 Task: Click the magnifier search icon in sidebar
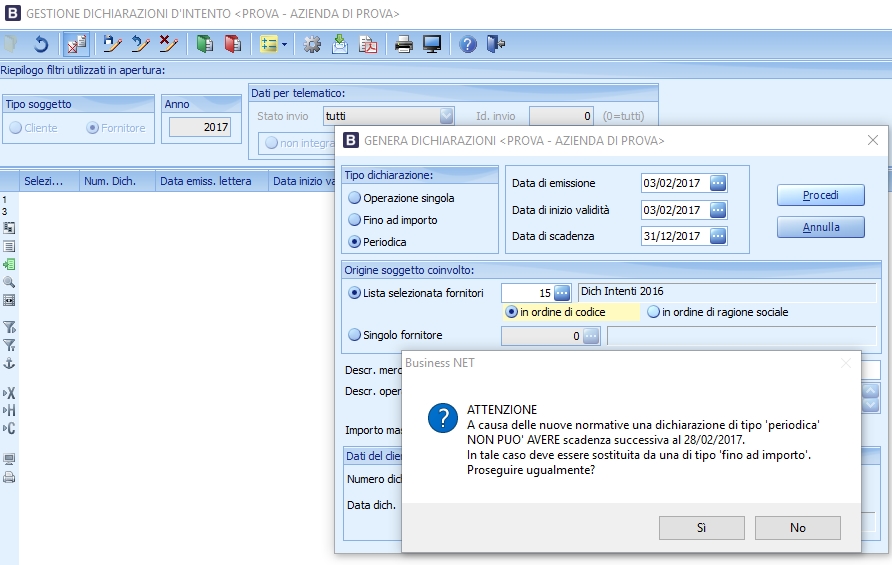[x=9, y=282]
